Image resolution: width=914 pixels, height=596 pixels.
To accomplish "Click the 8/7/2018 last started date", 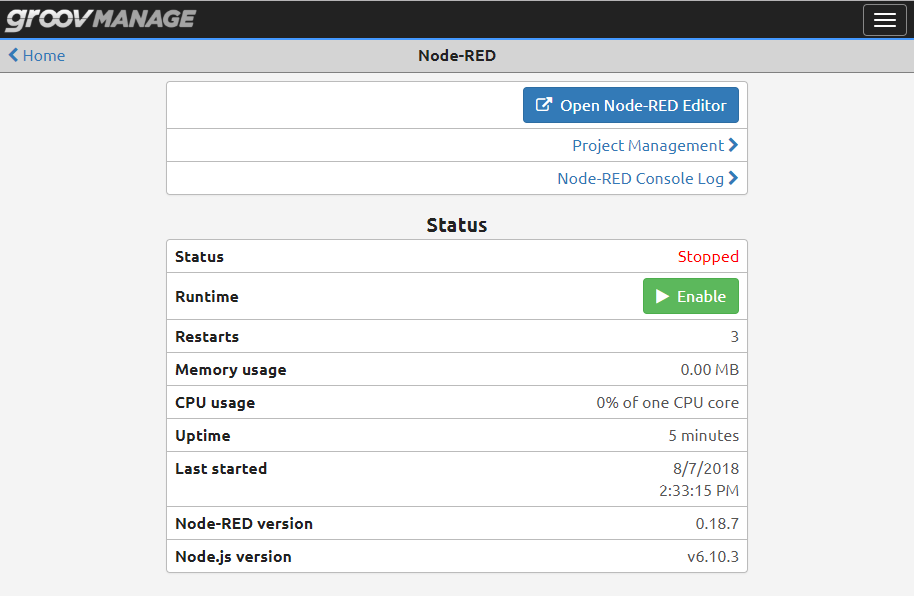I will (x=706, y=468).
